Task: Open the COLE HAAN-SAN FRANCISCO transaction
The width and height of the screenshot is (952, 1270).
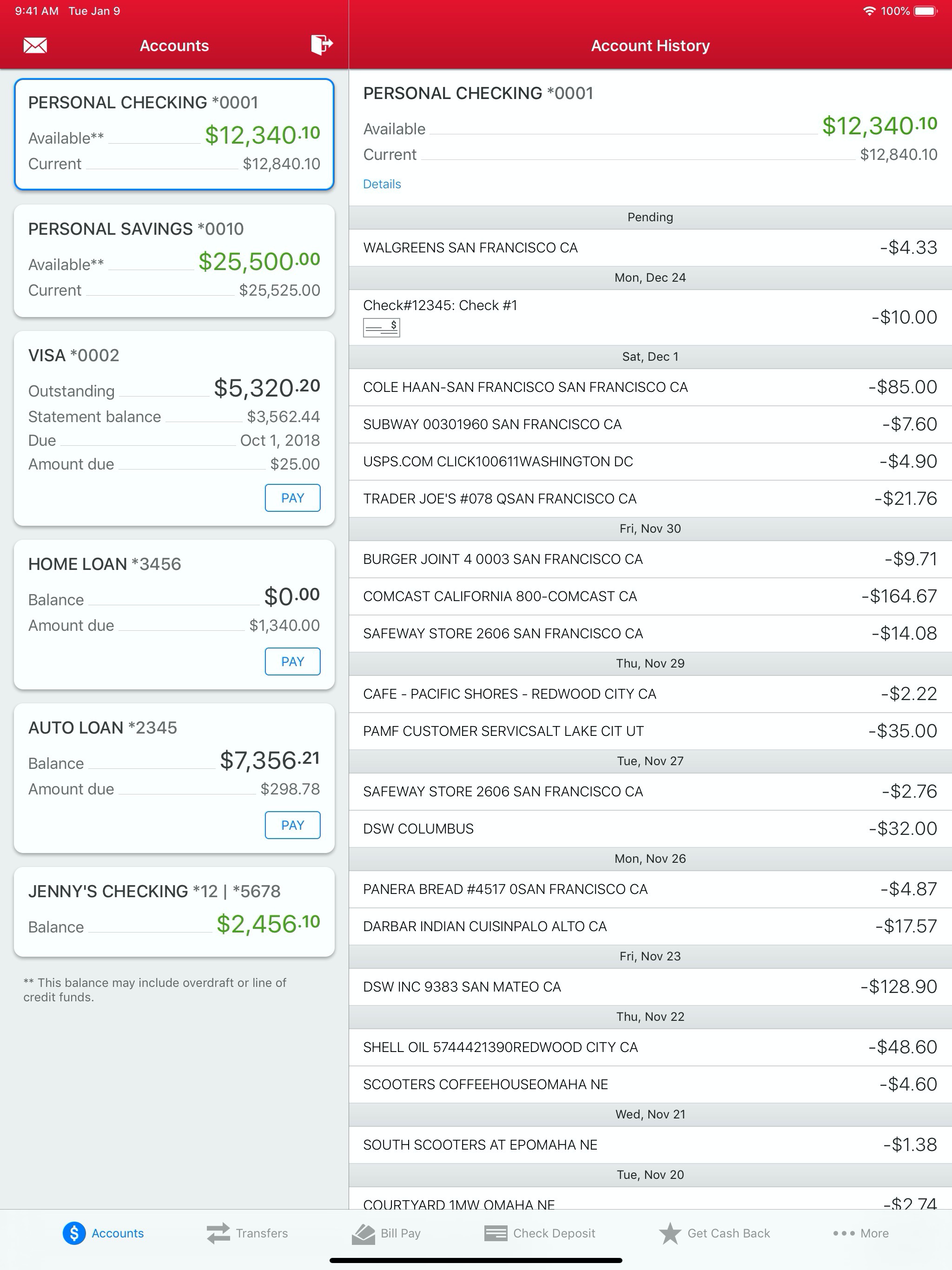Action: click(650, 387)
